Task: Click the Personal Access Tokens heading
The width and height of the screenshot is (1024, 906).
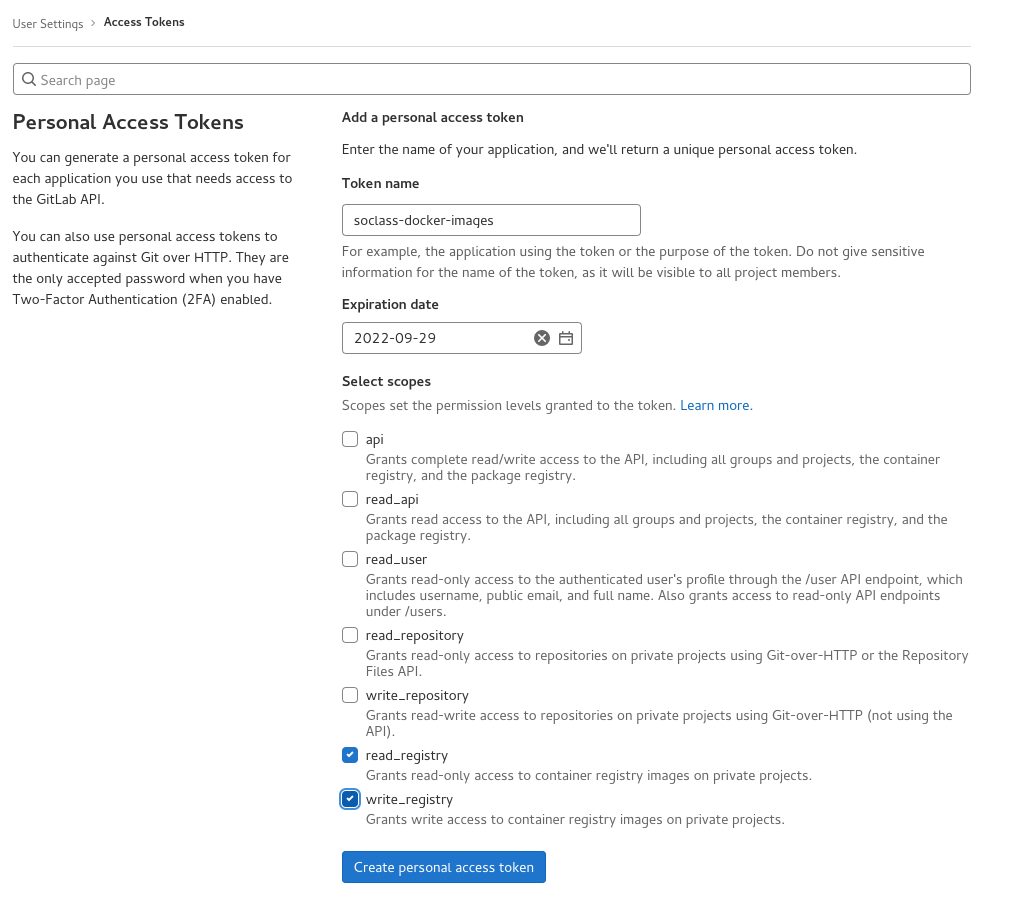Action: (128, 122)
